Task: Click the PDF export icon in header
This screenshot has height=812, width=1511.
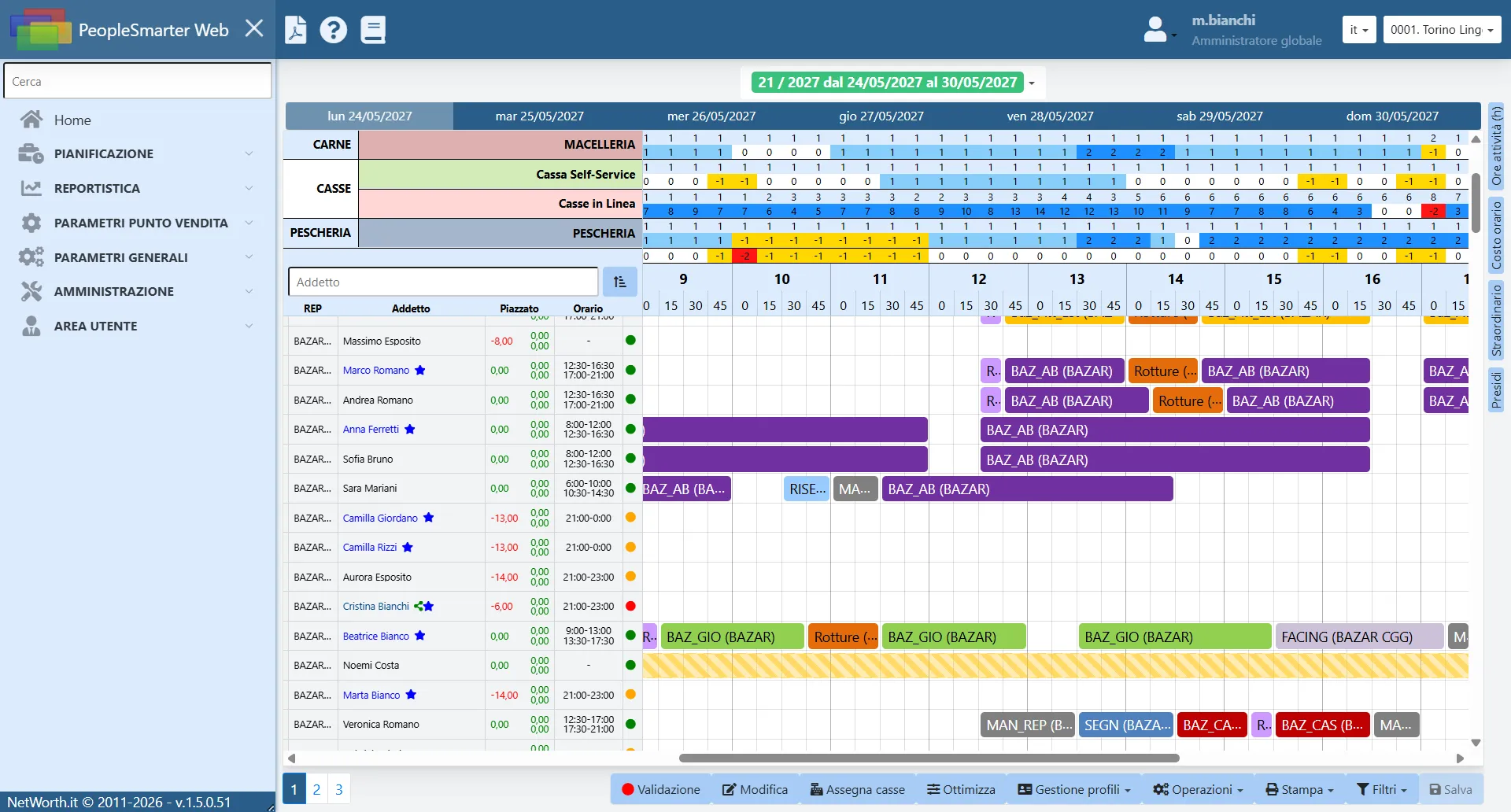Action: (295, 30)
